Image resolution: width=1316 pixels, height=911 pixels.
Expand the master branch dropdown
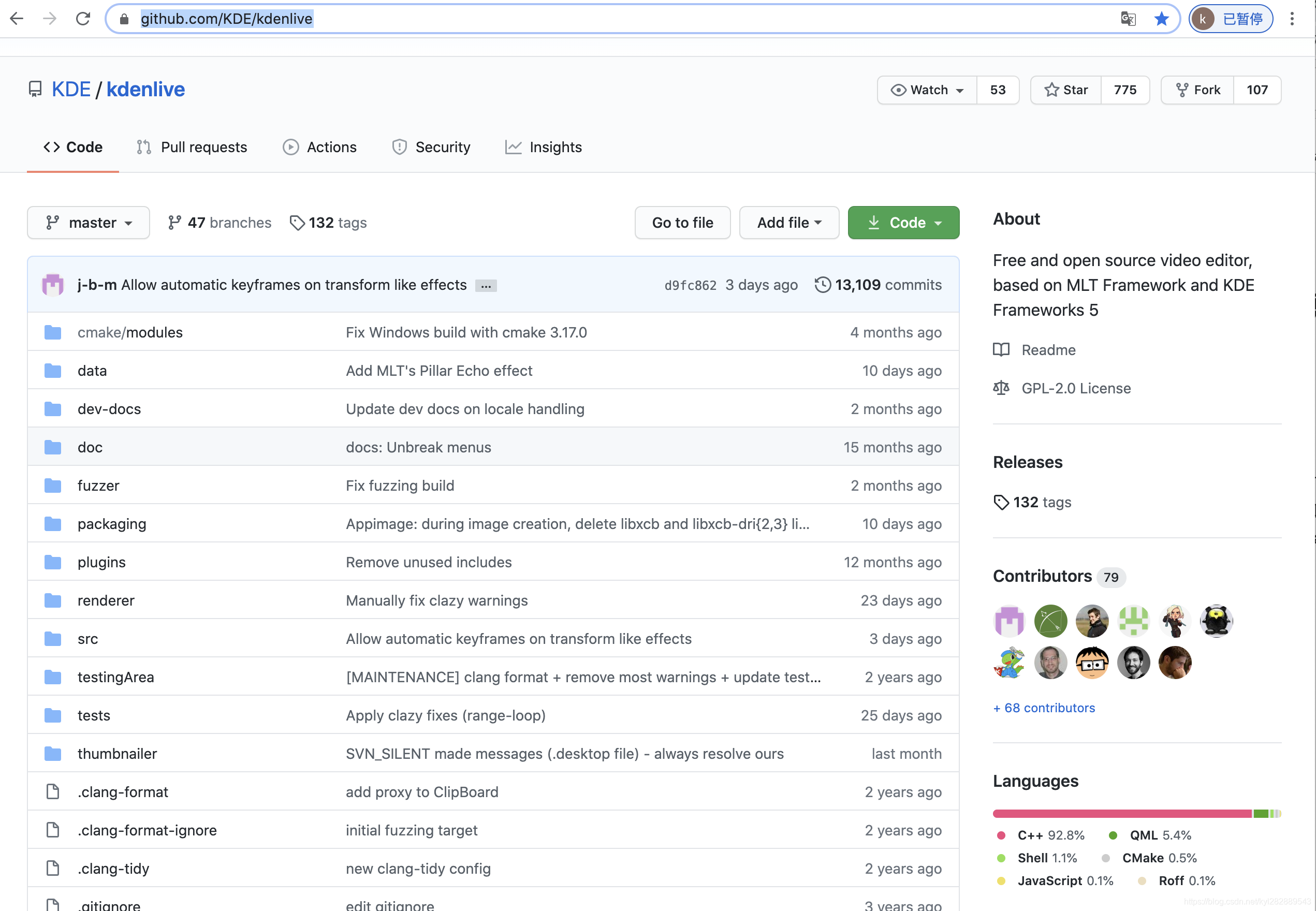coord(88,222)
